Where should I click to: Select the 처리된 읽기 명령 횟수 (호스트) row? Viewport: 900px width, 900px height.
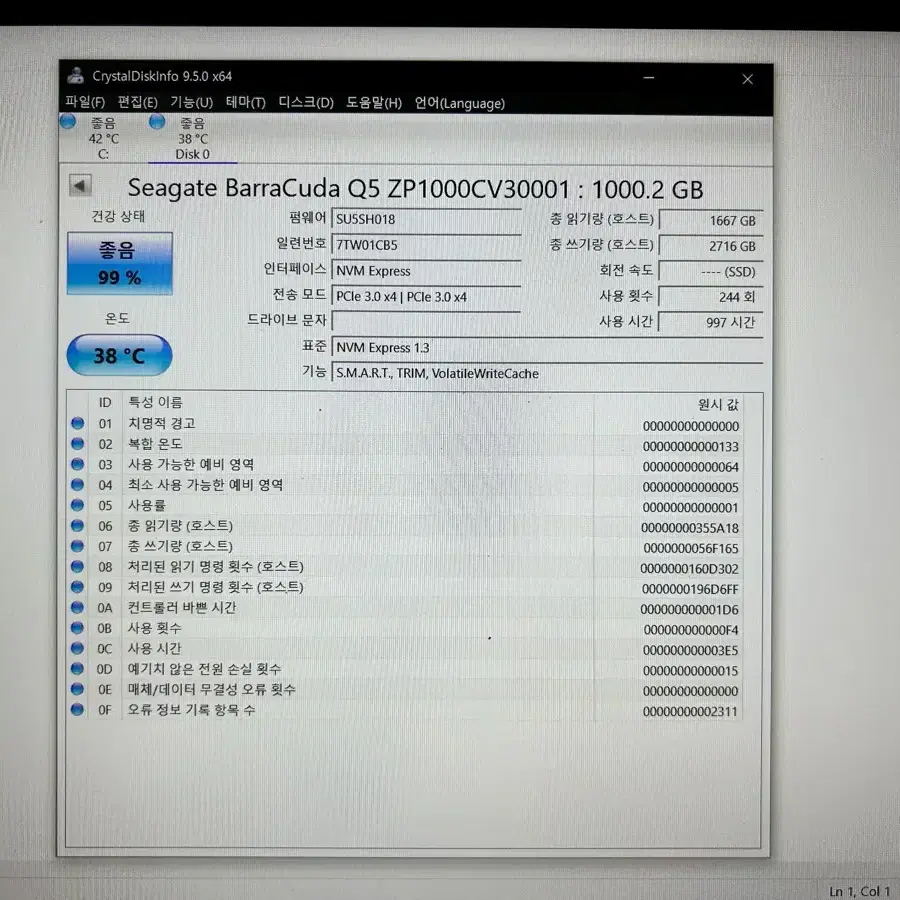pos(406,567)
